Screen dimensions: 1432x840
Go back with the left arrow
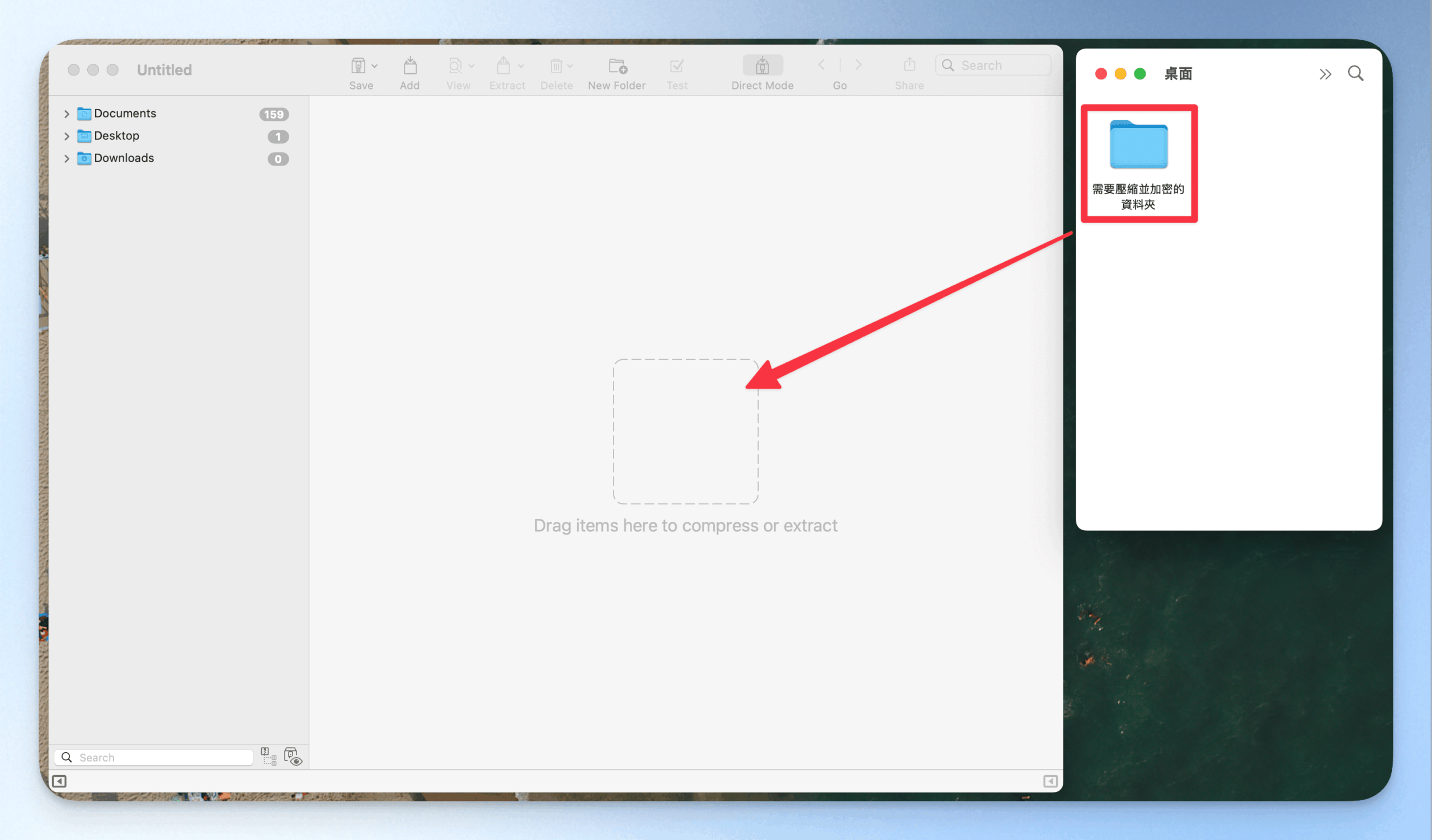pos(822,65)
